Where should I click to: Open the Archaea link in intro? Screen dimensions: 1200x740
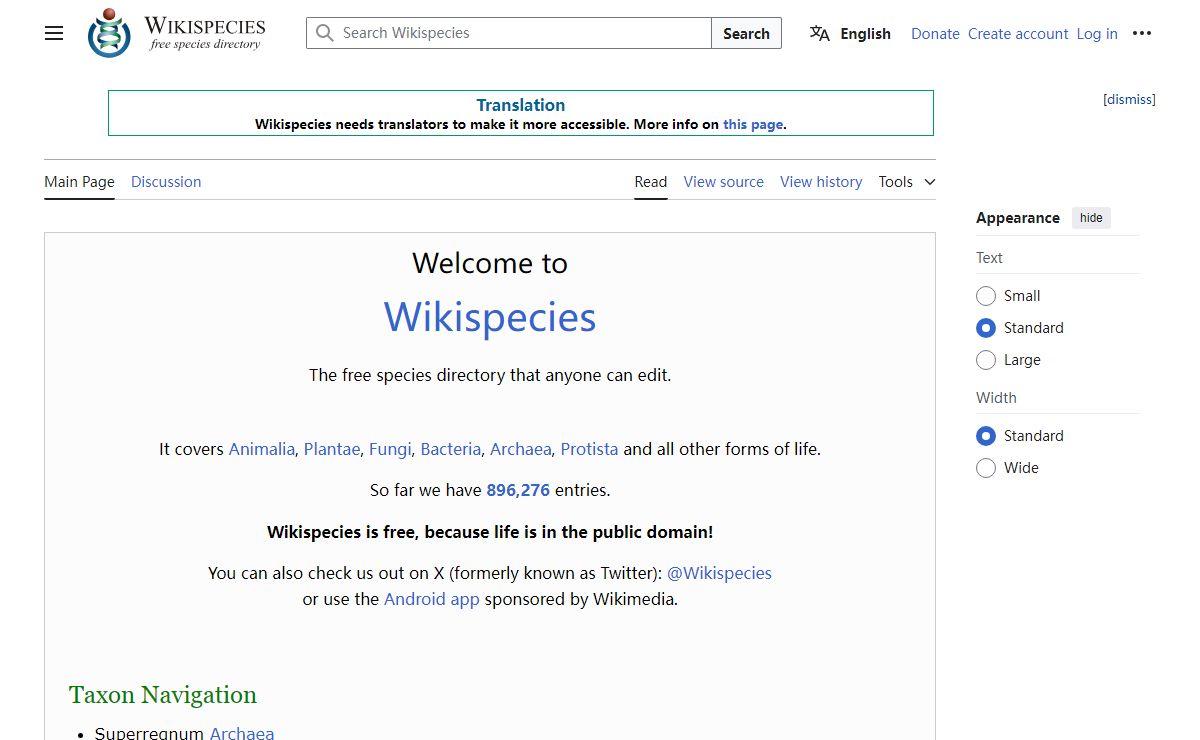[520, 449]
